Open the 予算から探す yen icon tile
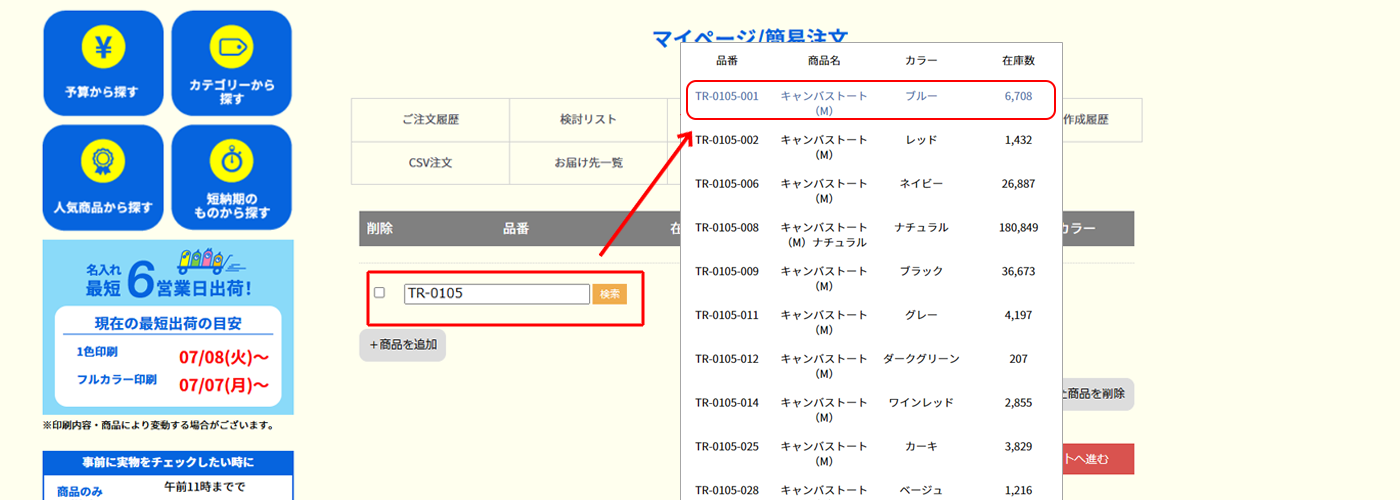The height and width of the screenshot is (500, 1400). [x=102, y=63]
